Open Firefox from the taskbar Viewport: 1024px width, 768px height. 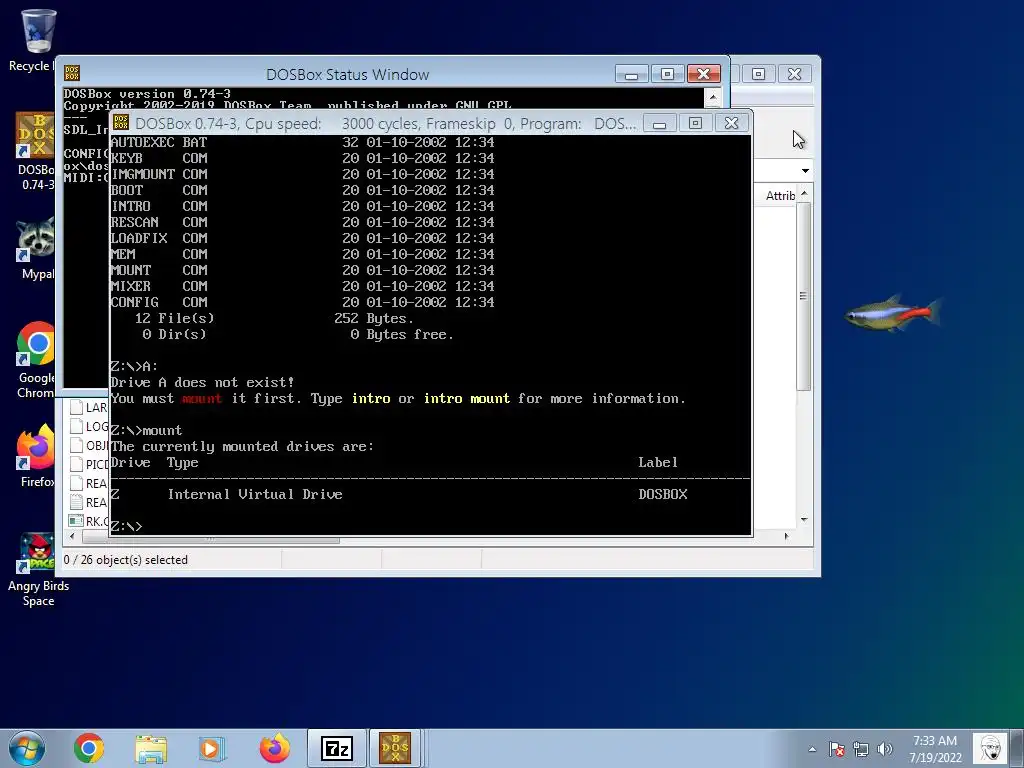click(x=274, y=748)
